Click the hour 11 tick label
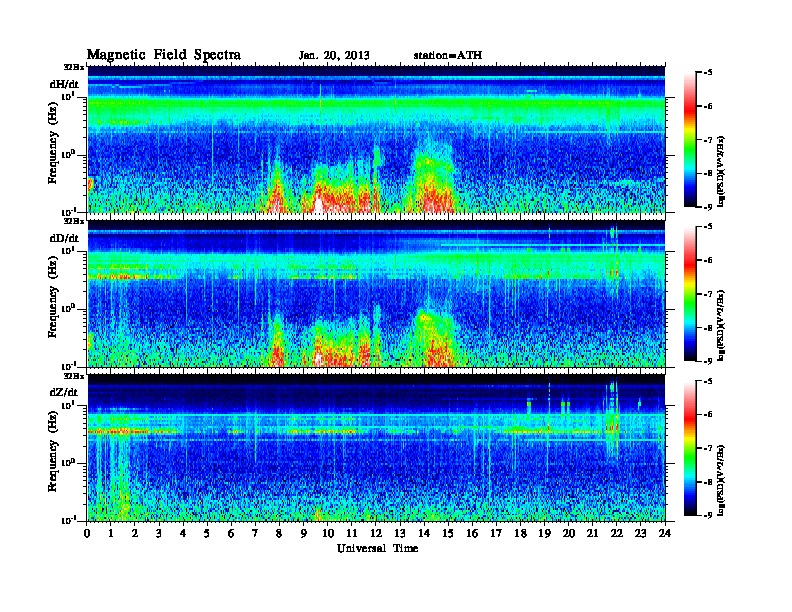 352,534
